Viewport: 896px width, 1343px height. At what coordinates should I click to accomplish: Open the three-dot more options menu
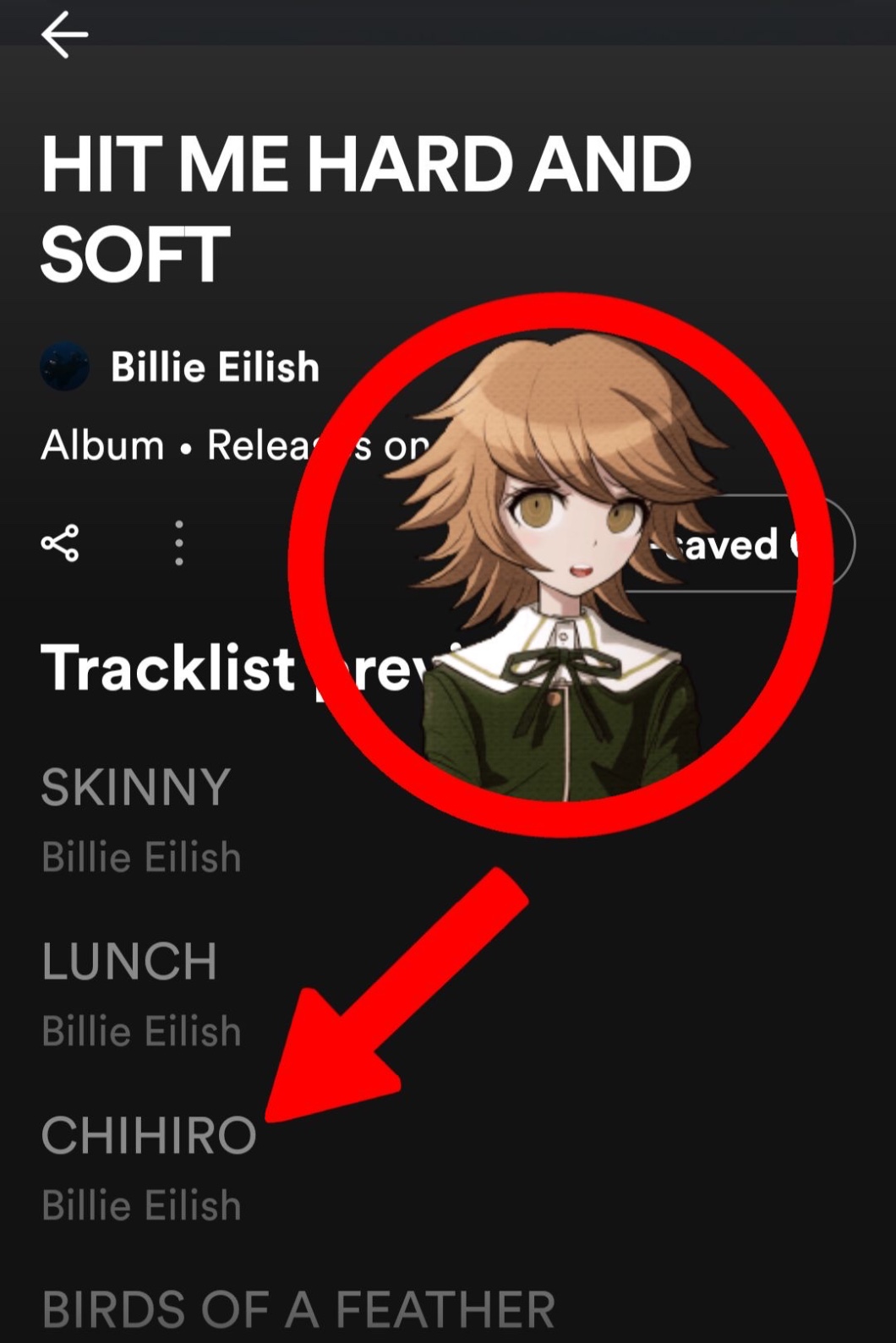point(178,543)
